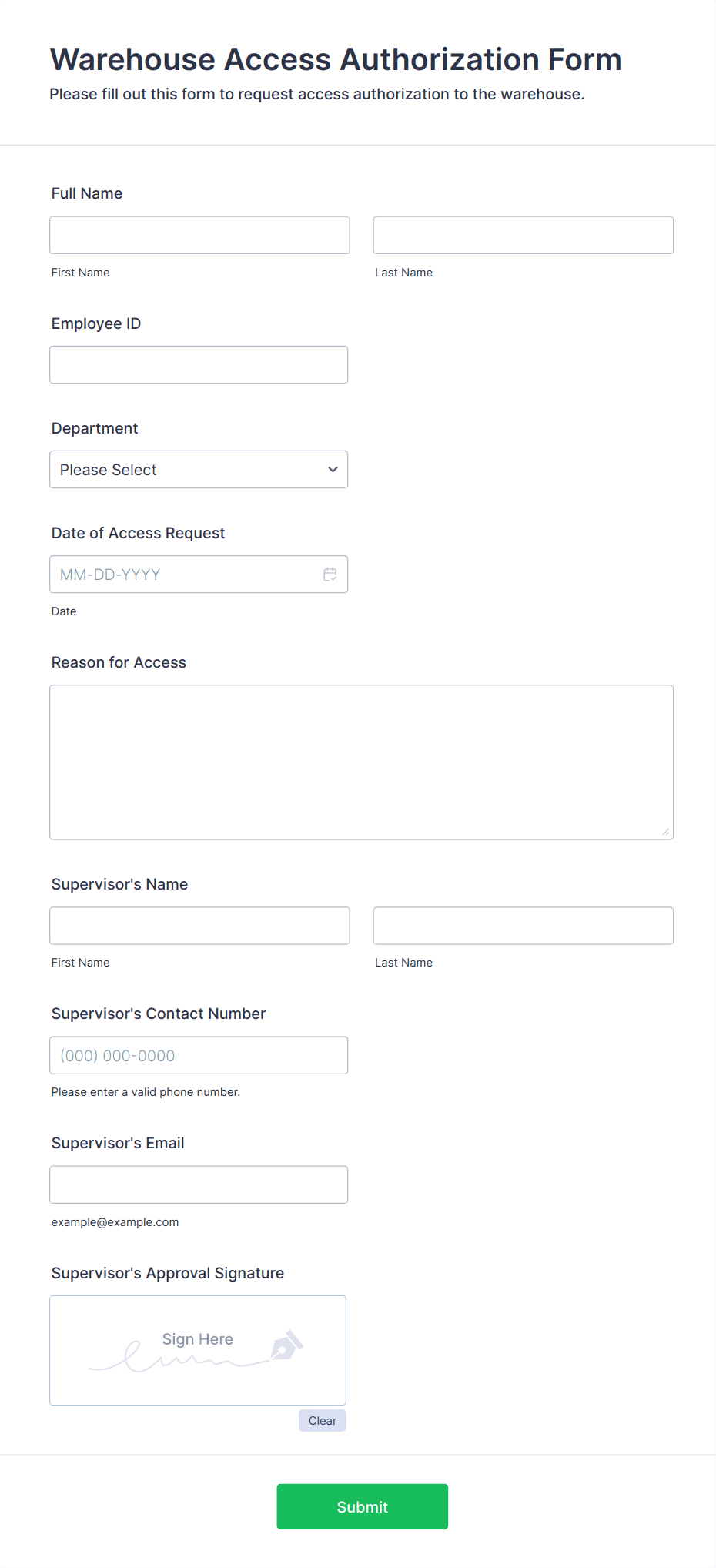Click the Supervisor's First Name field
Image resolution: width=716 pixels, height=1568 pixels.
199,925
